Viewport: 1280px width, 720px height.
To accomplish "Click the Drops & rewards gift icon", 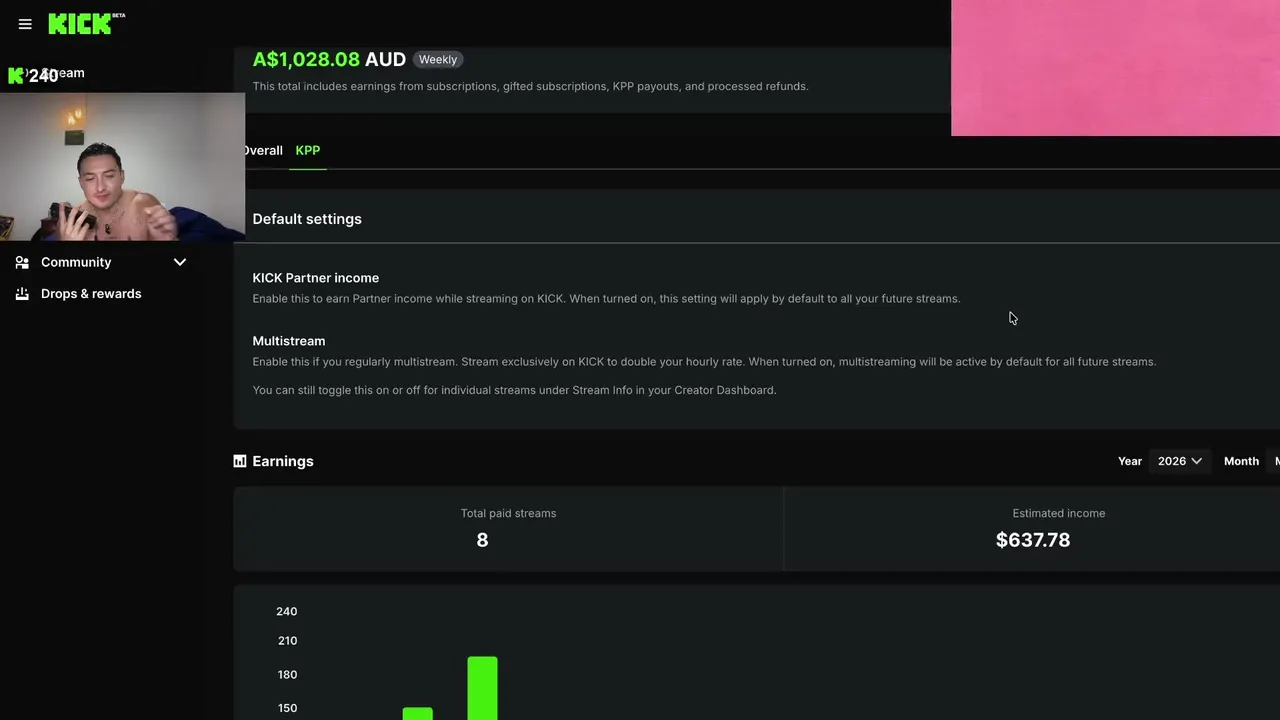I will (x=22, y=294).
